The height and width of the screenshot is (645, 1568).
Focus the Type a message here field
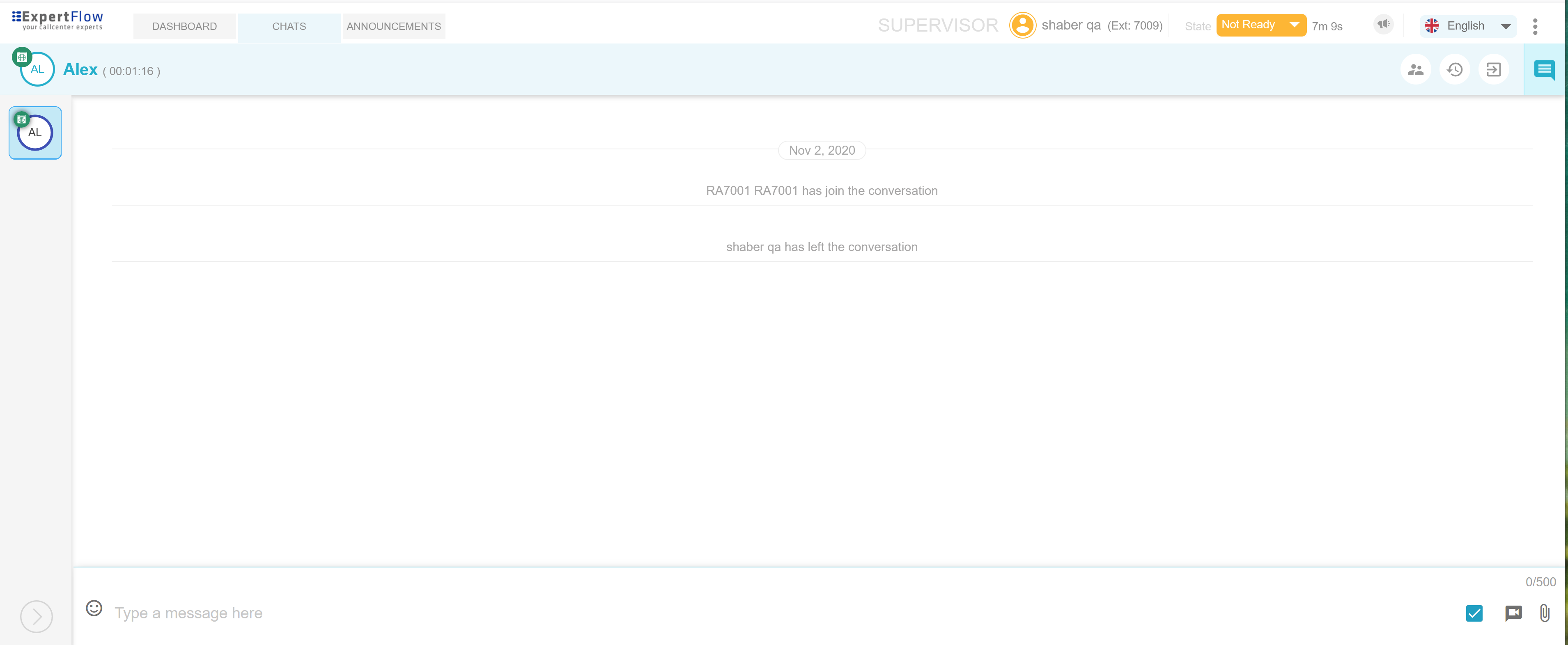pyautogui.click(x=730, y=613)
